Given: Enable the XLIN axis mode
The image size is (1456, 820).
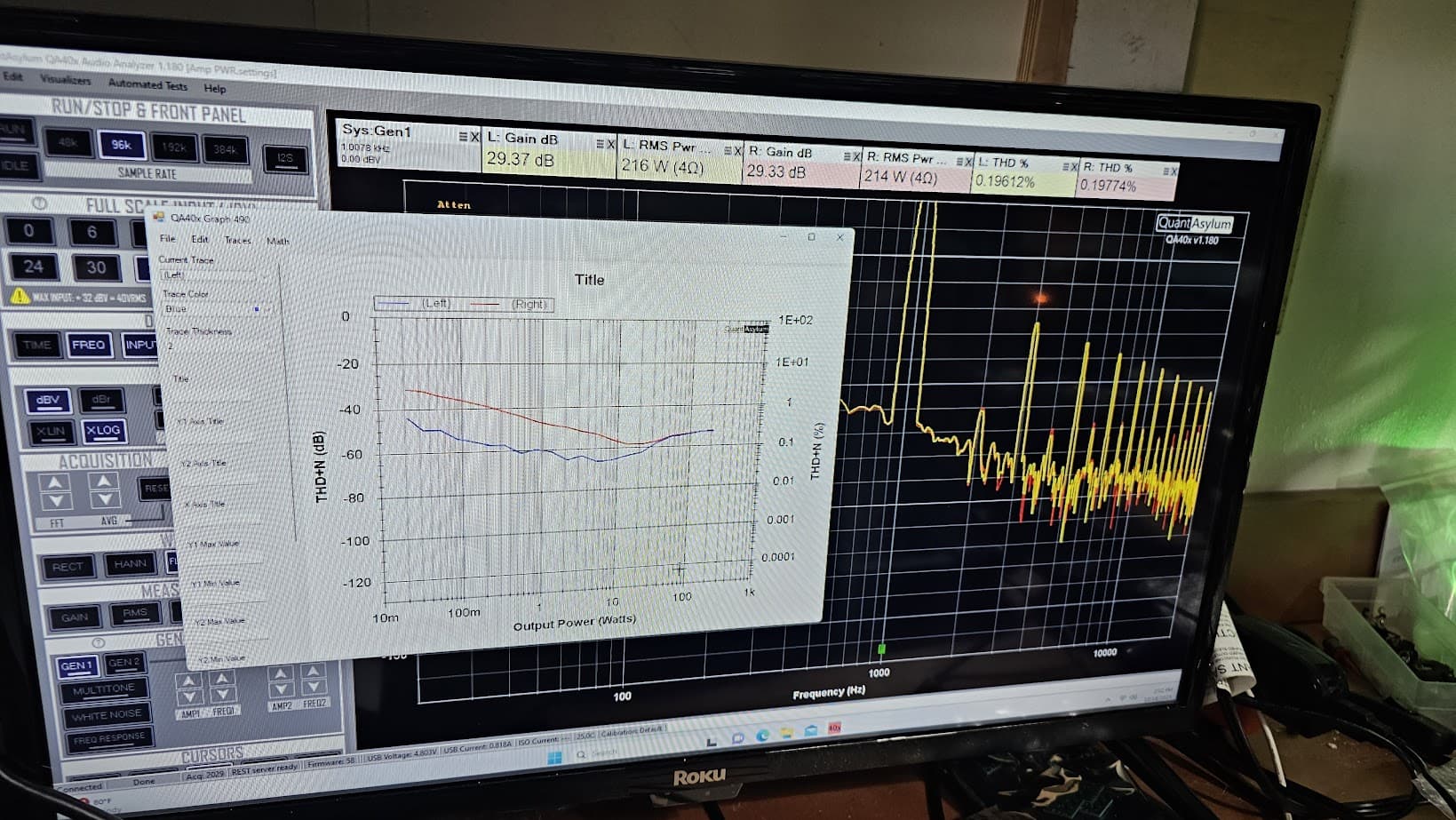Looking at the screenshot, I should coord(51,431).
